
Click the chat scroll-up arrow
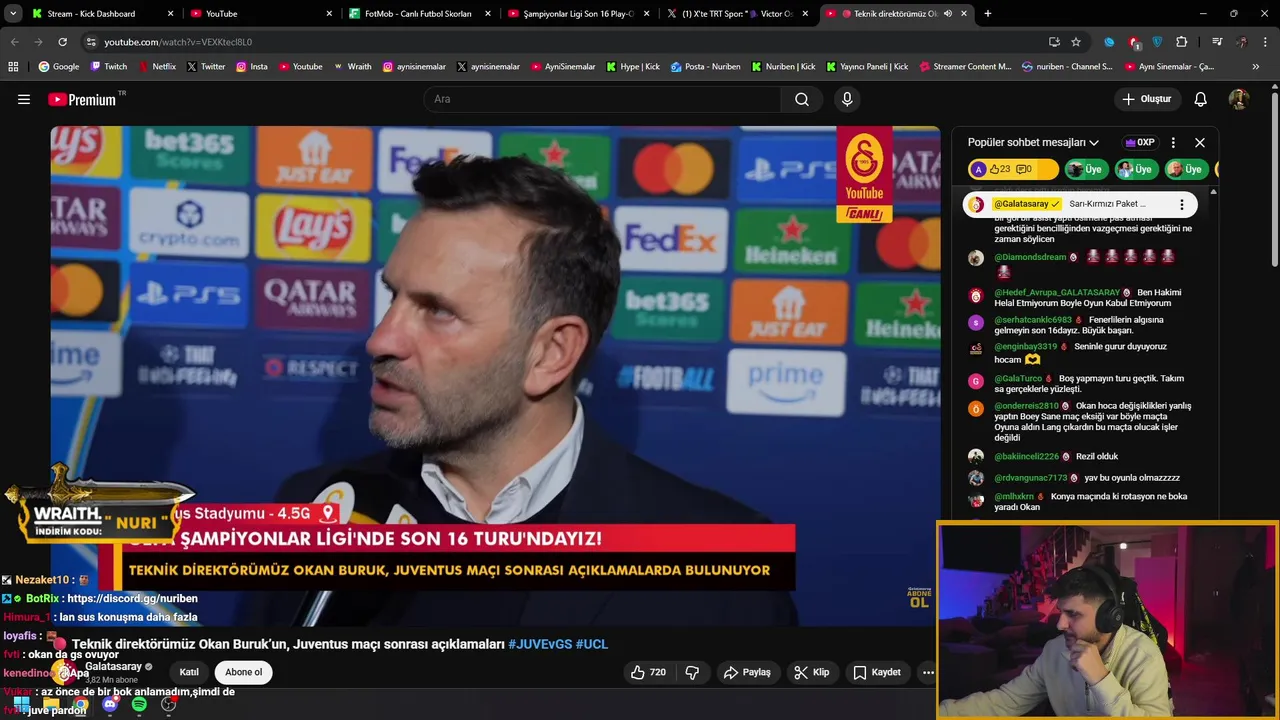click(x=1213, y=191)
